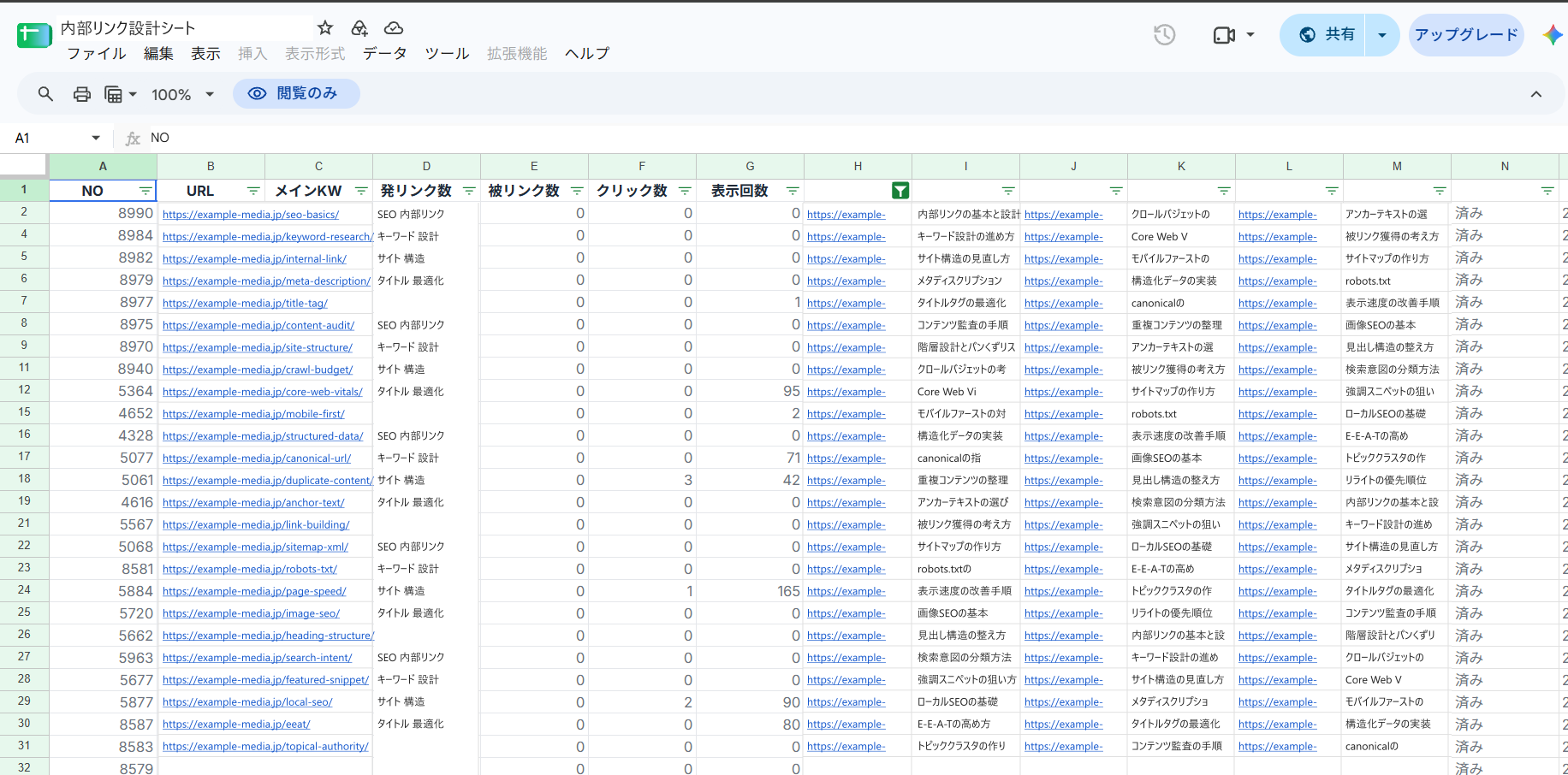Open filter icon on メインKW header

pos(361,191)
